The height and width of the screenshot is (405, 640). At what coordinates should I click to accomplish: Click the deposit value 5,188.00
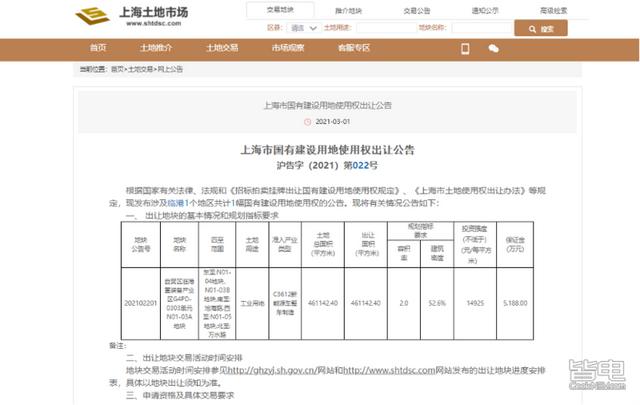515,303
